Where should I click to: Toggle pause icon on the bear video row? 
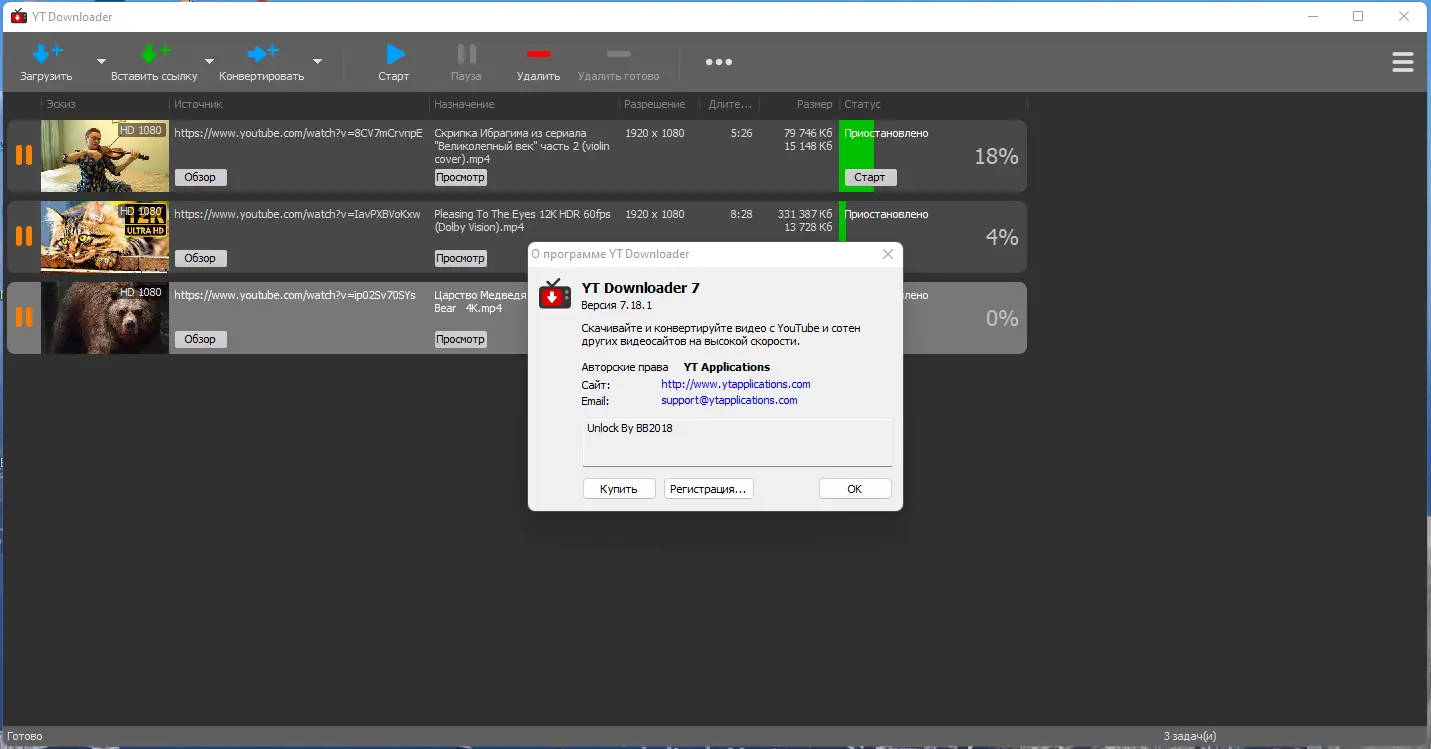point(24,317)
